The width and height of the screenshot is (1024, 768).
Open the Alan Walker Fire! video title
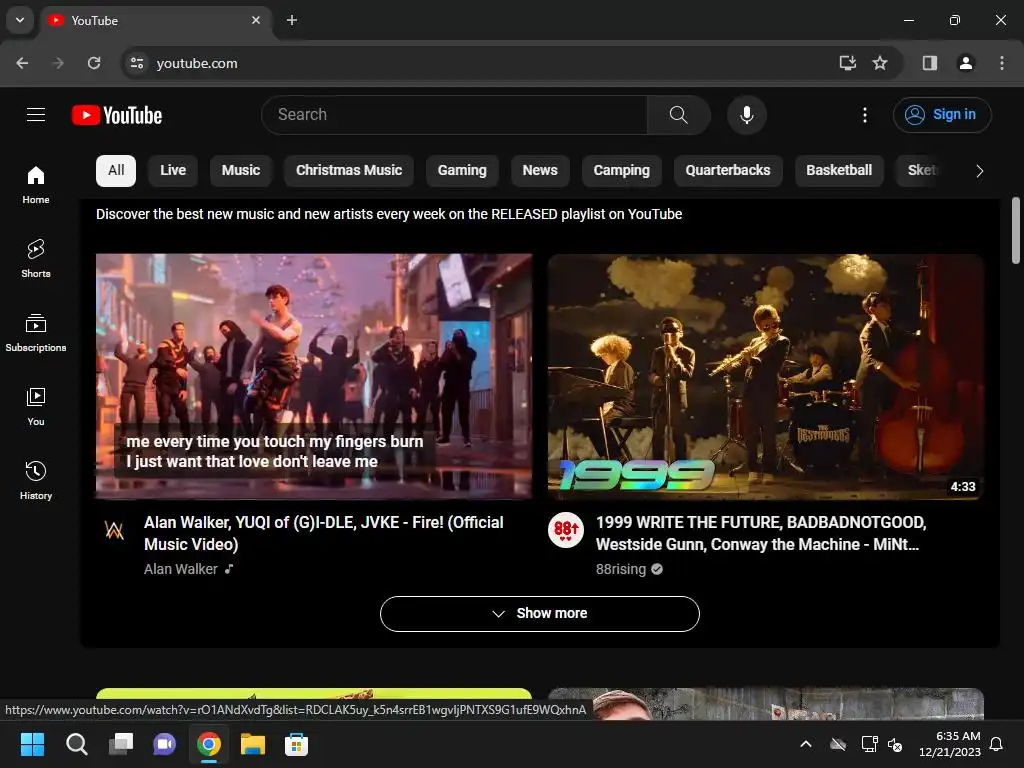(x=324, y=533)
